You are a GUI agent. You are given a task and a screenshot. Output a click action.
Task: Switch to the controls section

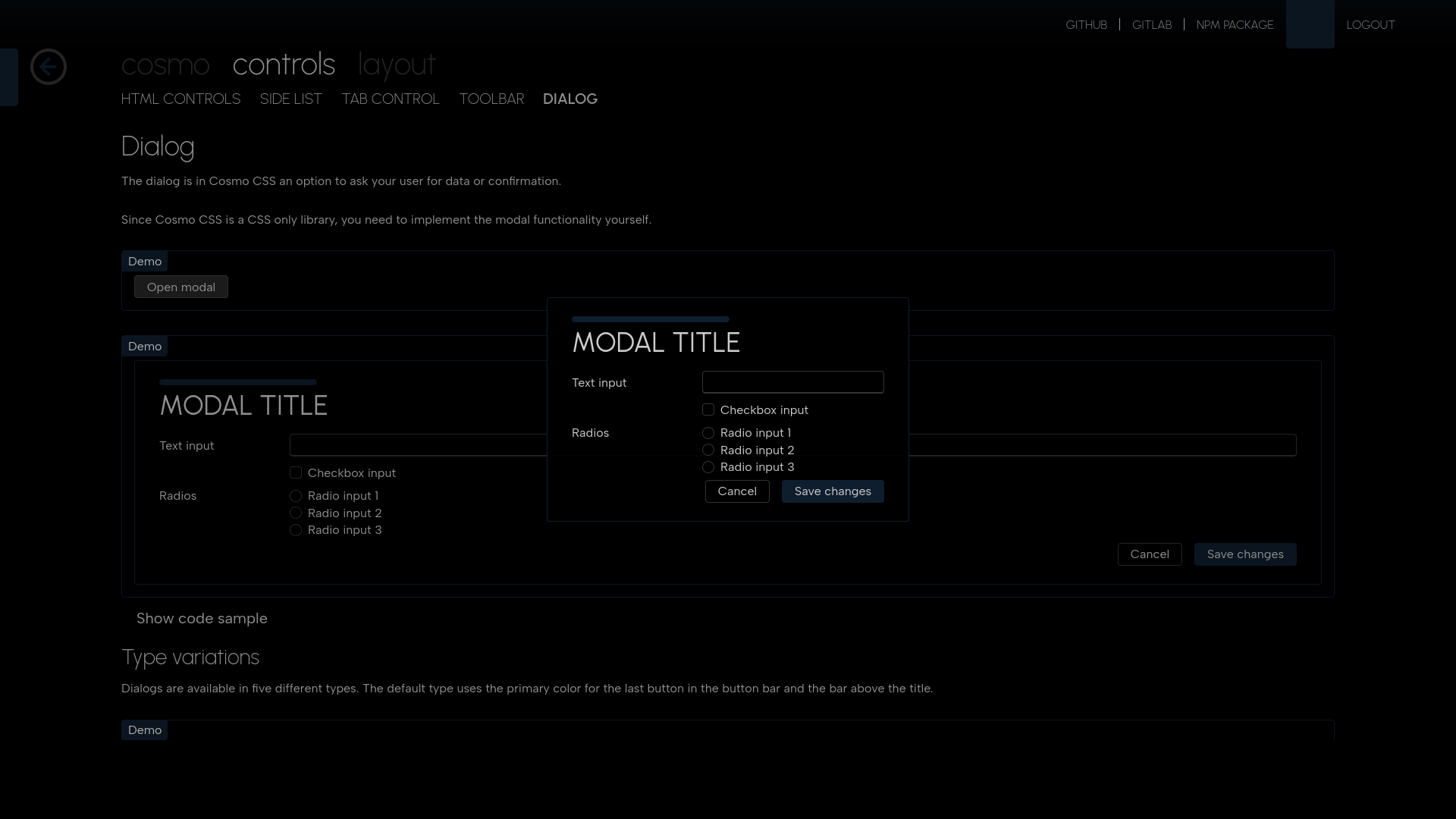(284, 64)
